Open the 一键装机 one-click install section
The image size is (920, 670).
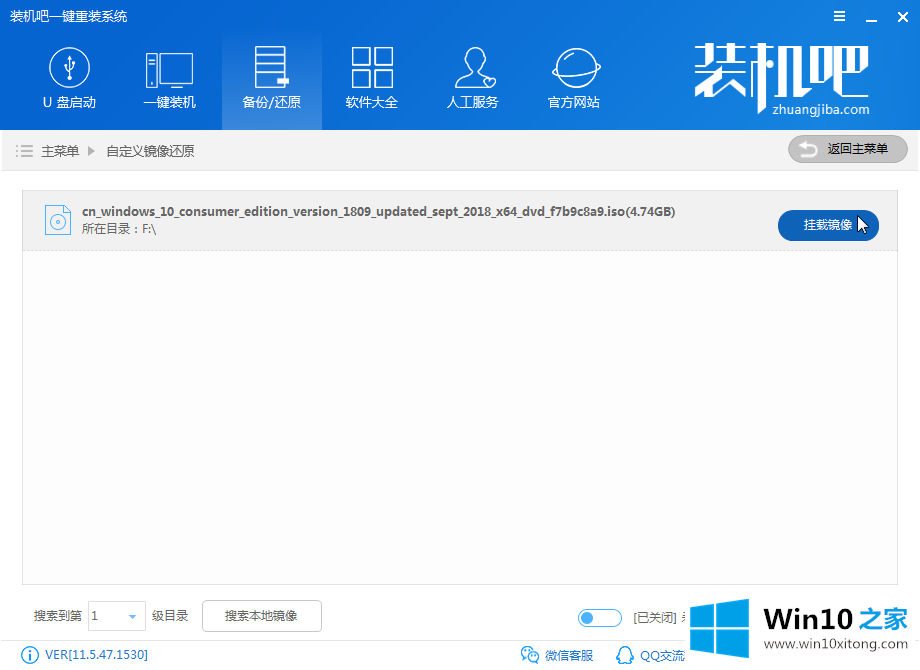click(x=170, y=79)
